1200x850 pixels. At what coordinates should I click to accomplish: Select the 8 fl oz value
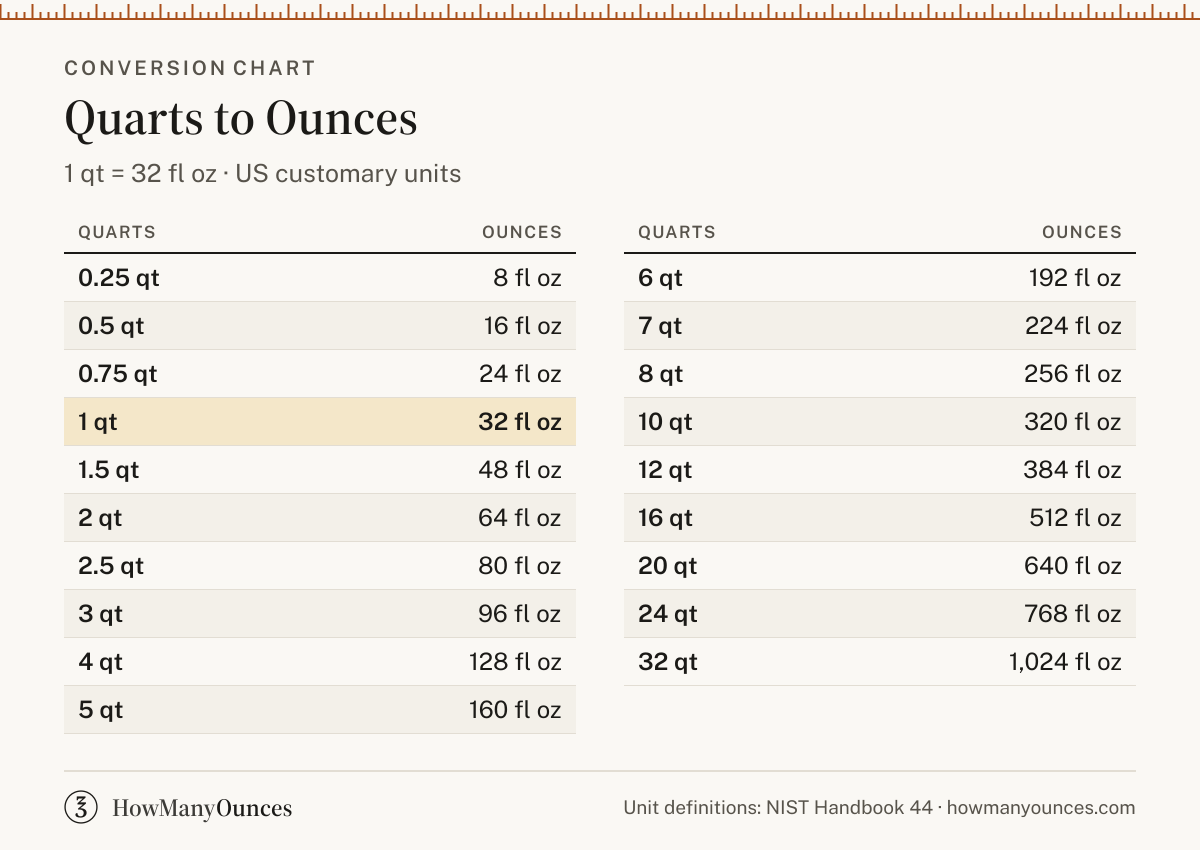coord(527,278)
